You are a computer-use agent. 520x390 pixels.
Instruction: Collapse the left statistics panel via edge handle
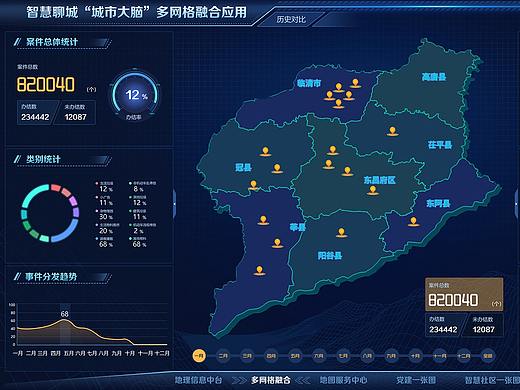(x=174, y=203)
